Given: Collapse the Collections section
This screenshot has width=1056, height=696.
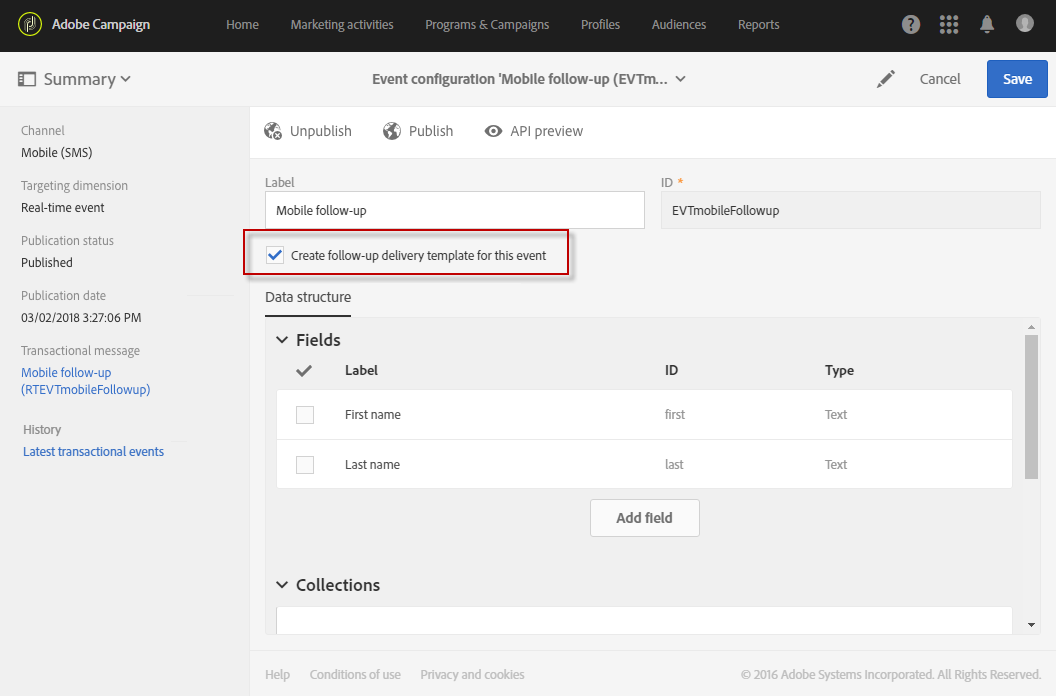Looking at the screenshot, I should pyautogui.click(x=282, y=585).
